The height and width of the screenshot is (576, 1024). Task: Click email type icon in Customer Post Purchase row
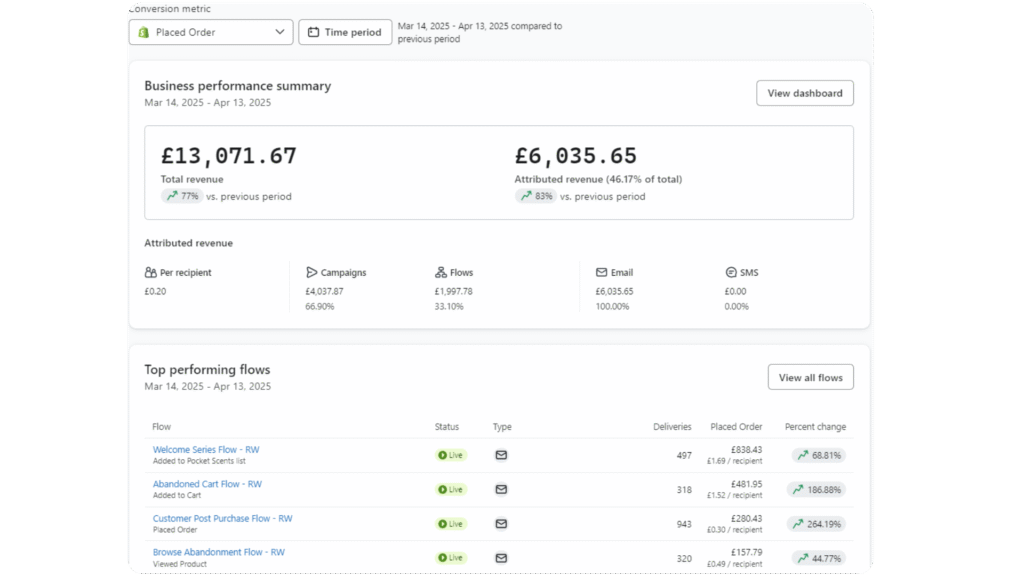[501, 524]
